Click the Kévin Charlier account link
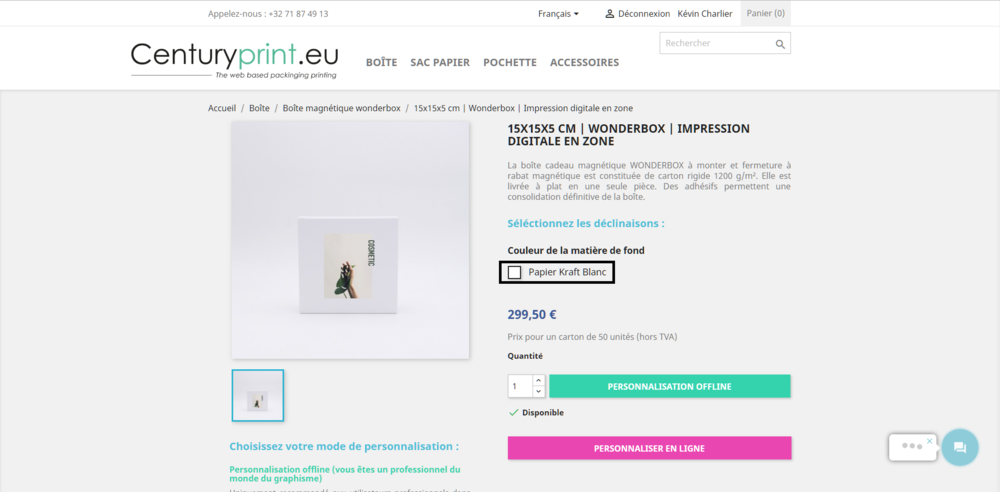 [705, 13]
